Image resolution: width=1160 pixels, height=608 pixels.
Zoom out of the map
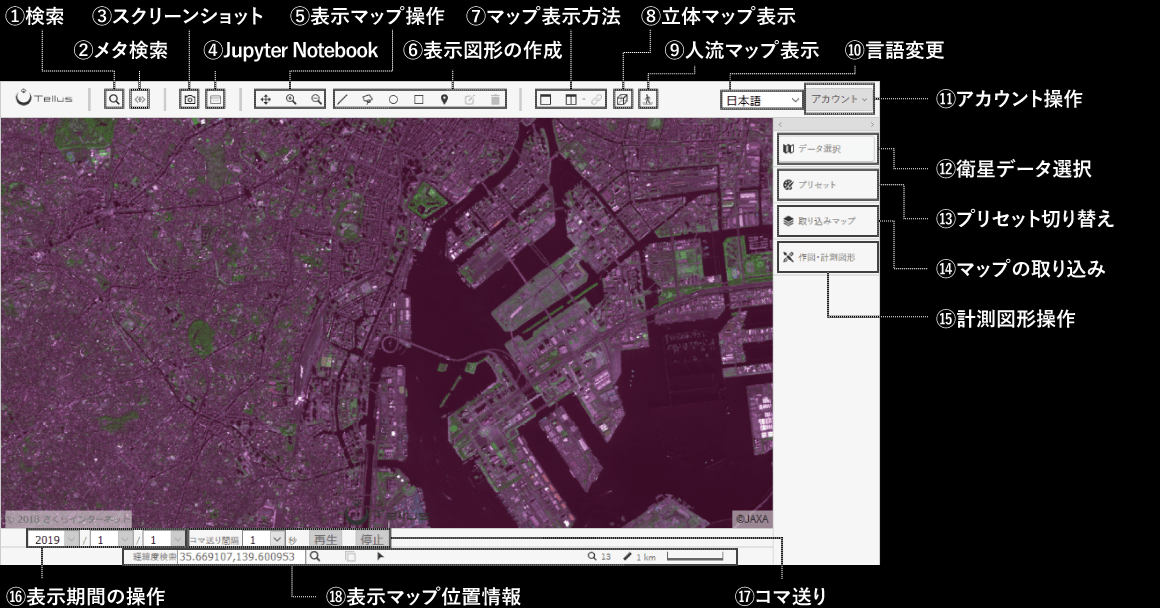pyautogui.click(x=316, y=99)
